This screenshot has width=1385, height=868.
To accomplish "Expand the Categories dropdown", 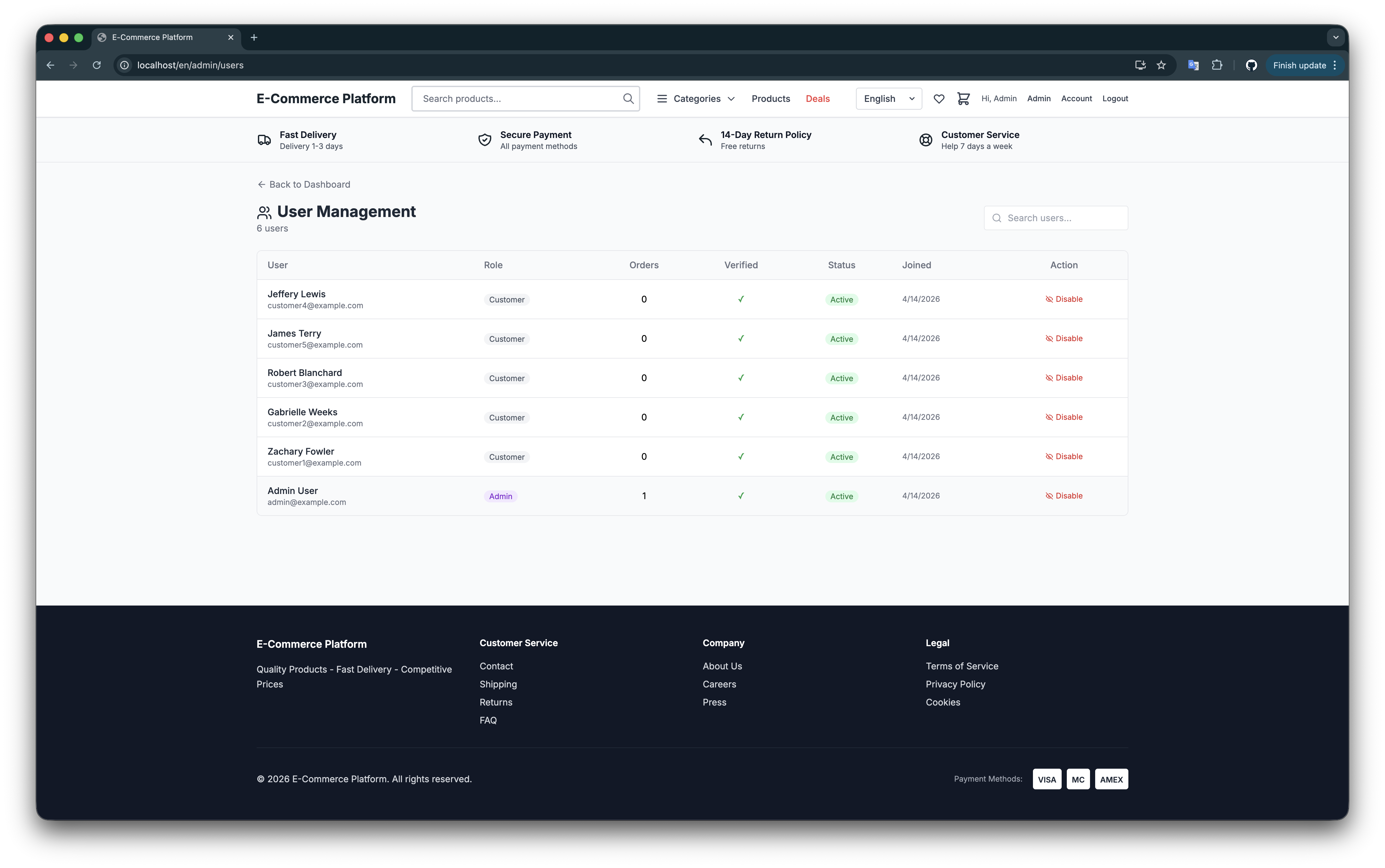I will tap(696, 99).
